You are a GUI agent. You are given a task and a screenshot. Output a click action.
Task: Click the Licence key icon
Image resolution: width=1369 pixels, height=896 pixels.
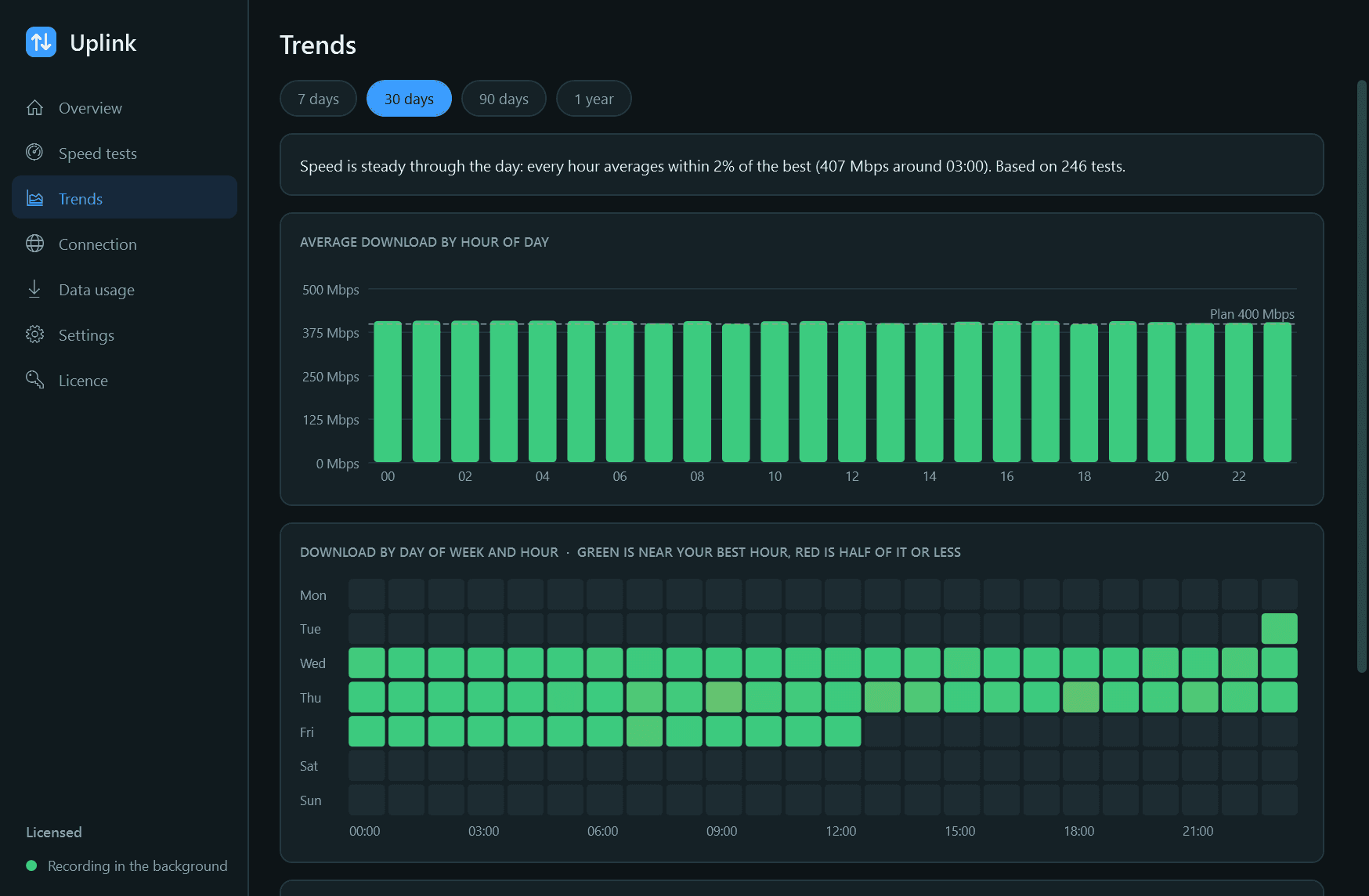click(x=34, y=380)
